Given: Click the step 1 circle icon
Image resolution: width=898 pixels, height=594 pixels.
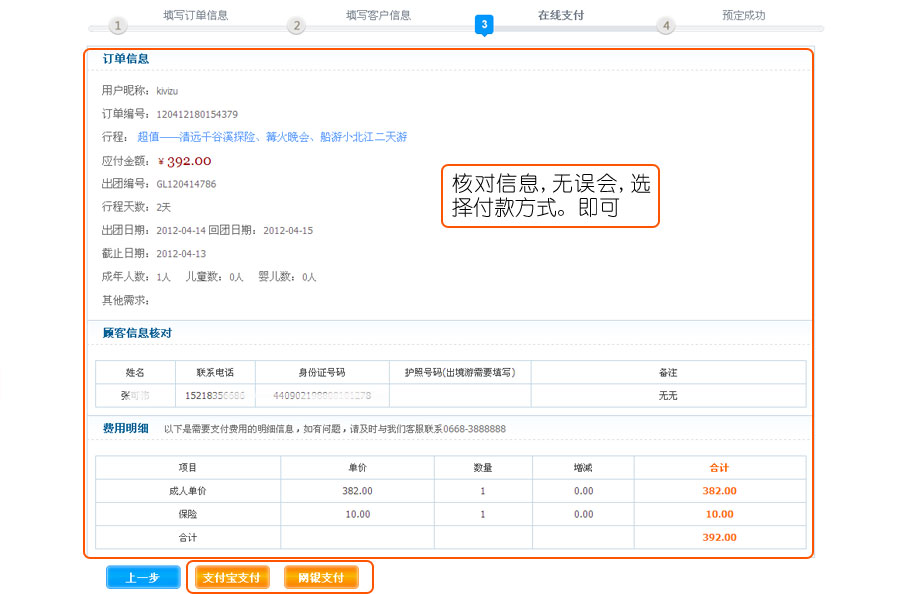Looking at the screenshot, I should tap(118, 26).
